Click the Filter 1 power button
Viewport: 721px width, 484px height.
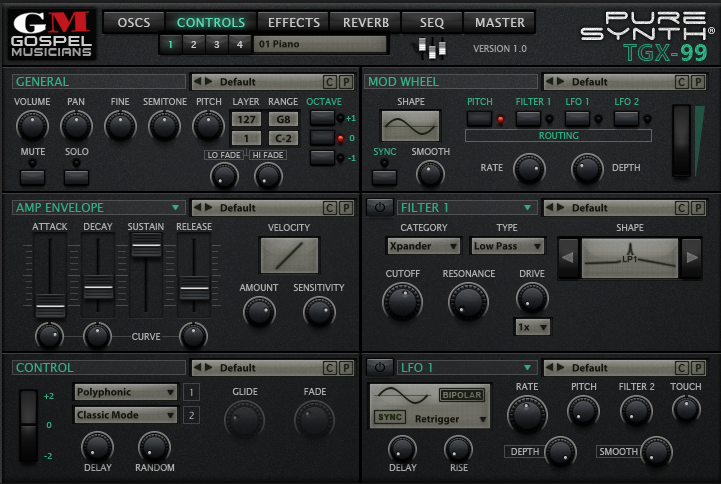(x=379, y=208)
